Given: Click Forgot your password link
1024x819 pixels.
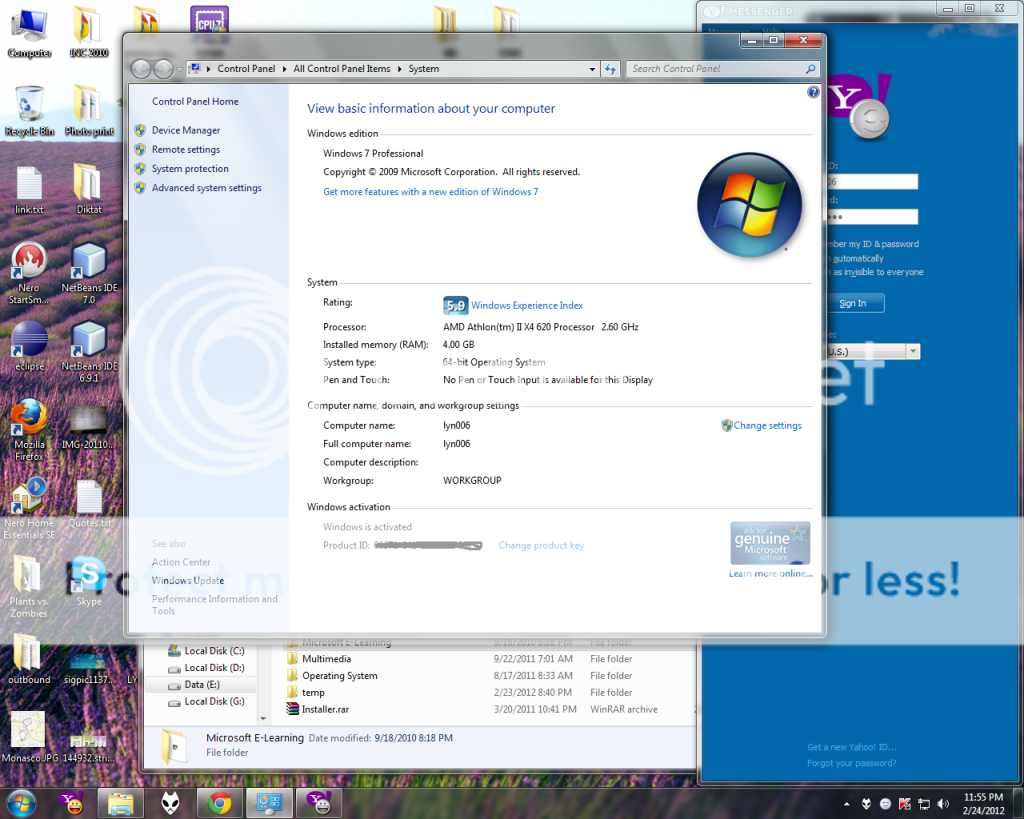Looking at the screenshot, I should pos(852,763).
